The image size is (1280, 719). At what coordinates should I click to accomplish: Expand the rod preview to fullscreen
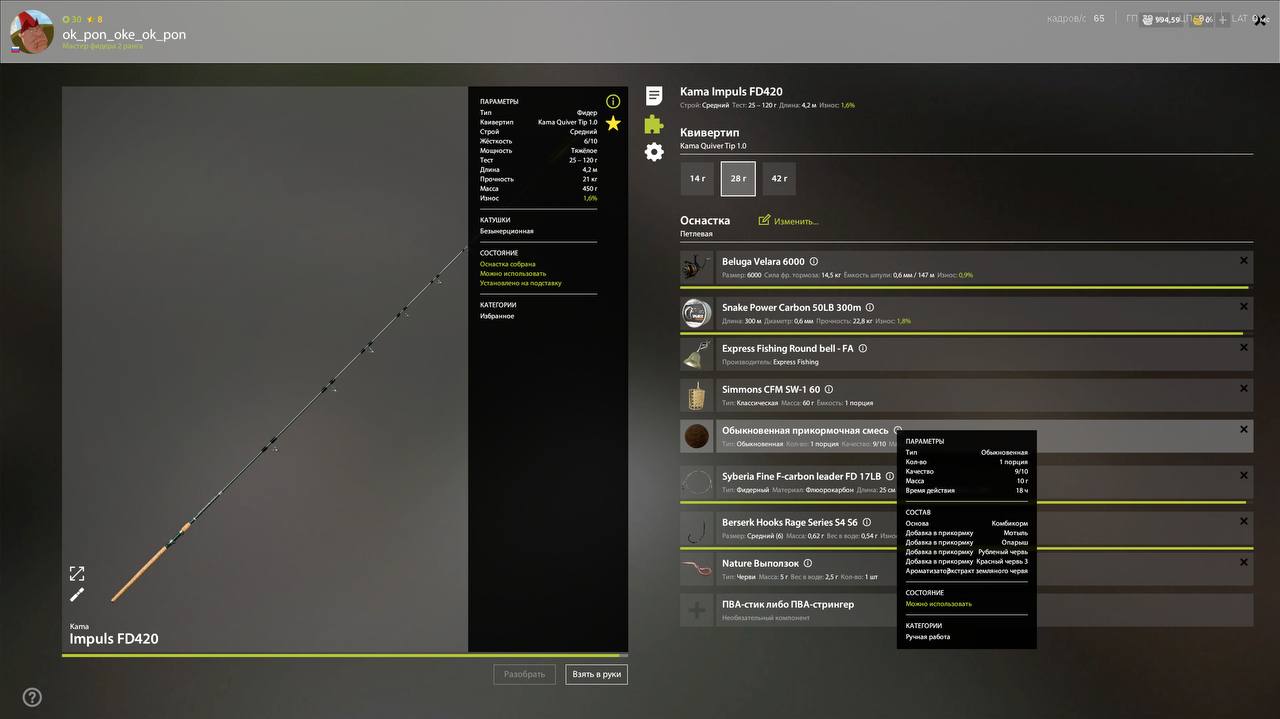(77, 573)
